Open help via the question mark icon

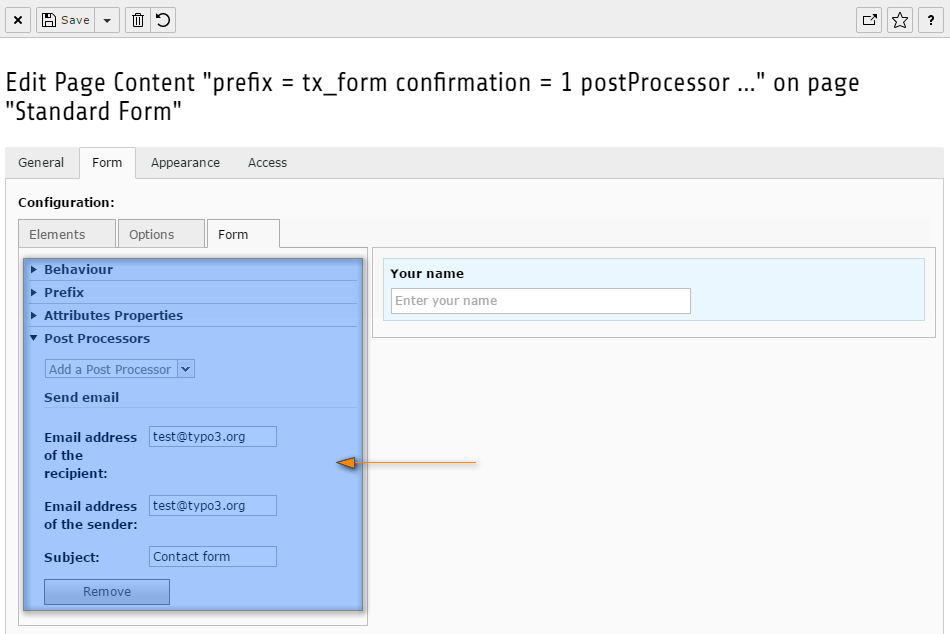pyautogui.click(x=931, y=20)
